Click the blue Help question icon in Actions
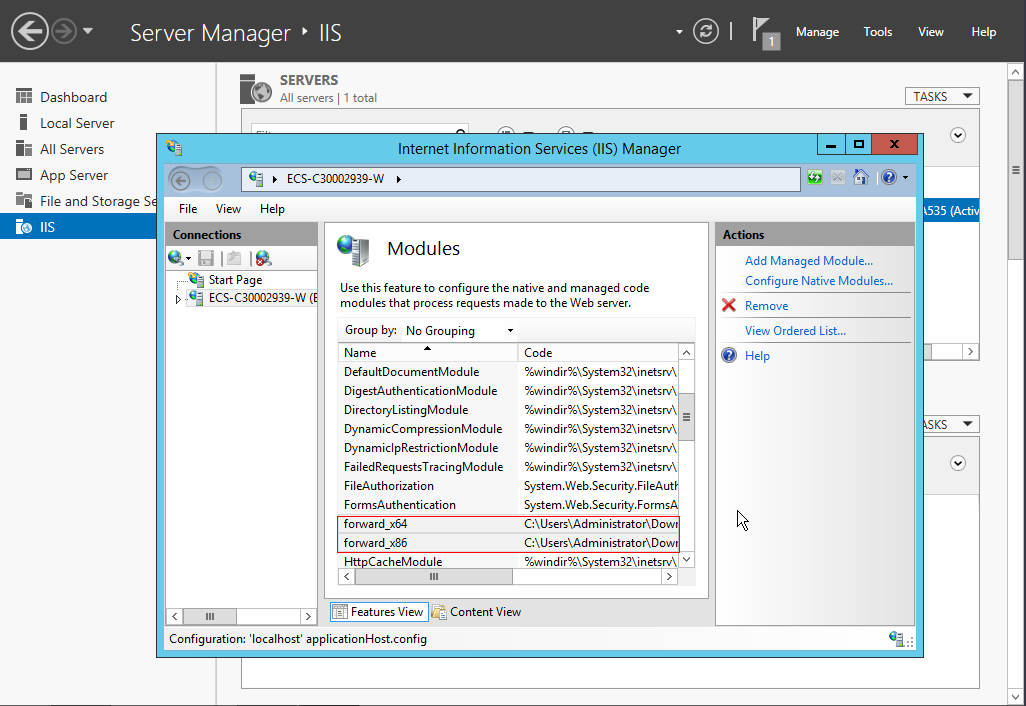1026x706 pixels. [729, 355]
